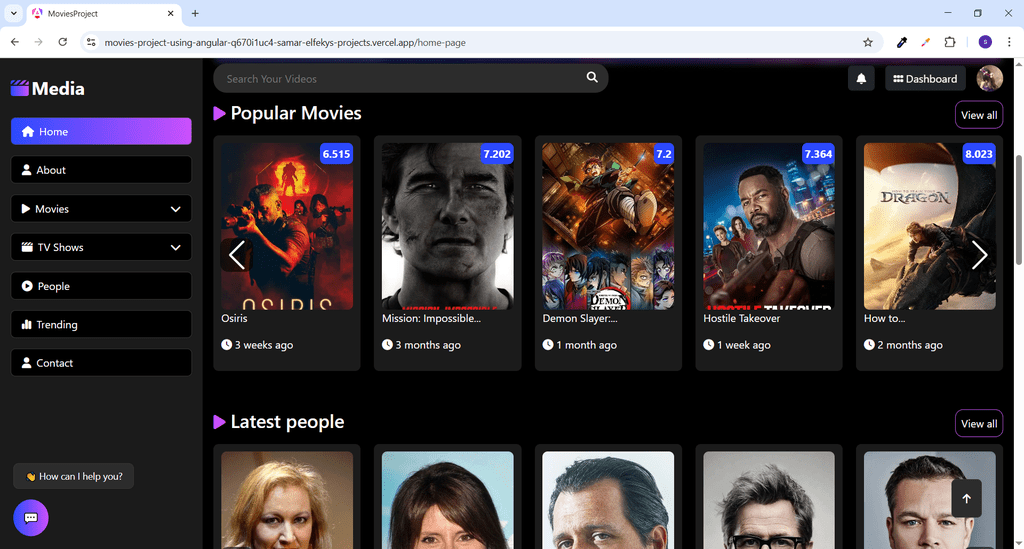
Task: Open the browser extensions puzzle icon
Action: (950, 42)
